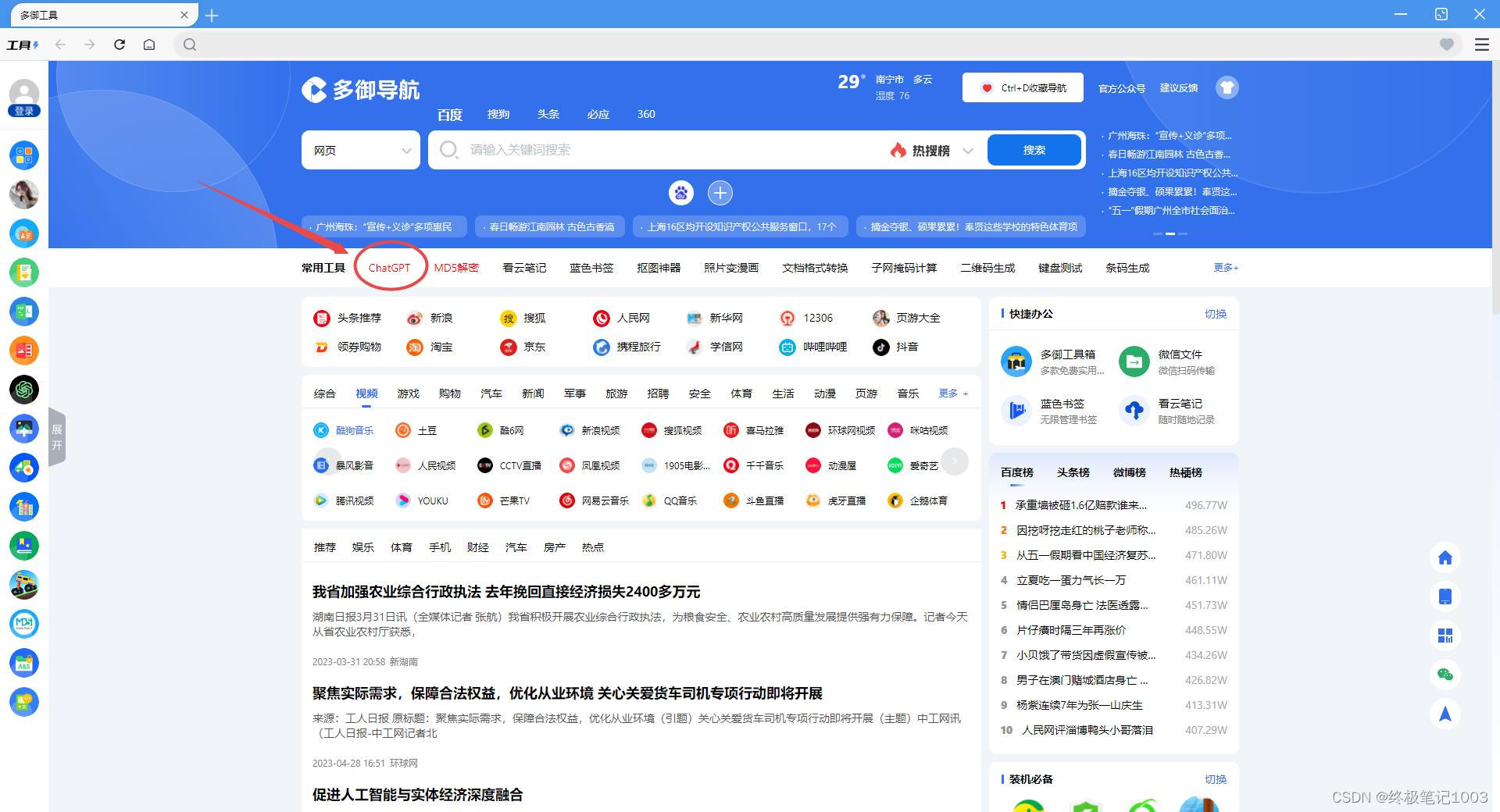Select the 必应 search engine tab
This screenshot has width=1500, height=812.
[x=598, y=114]
